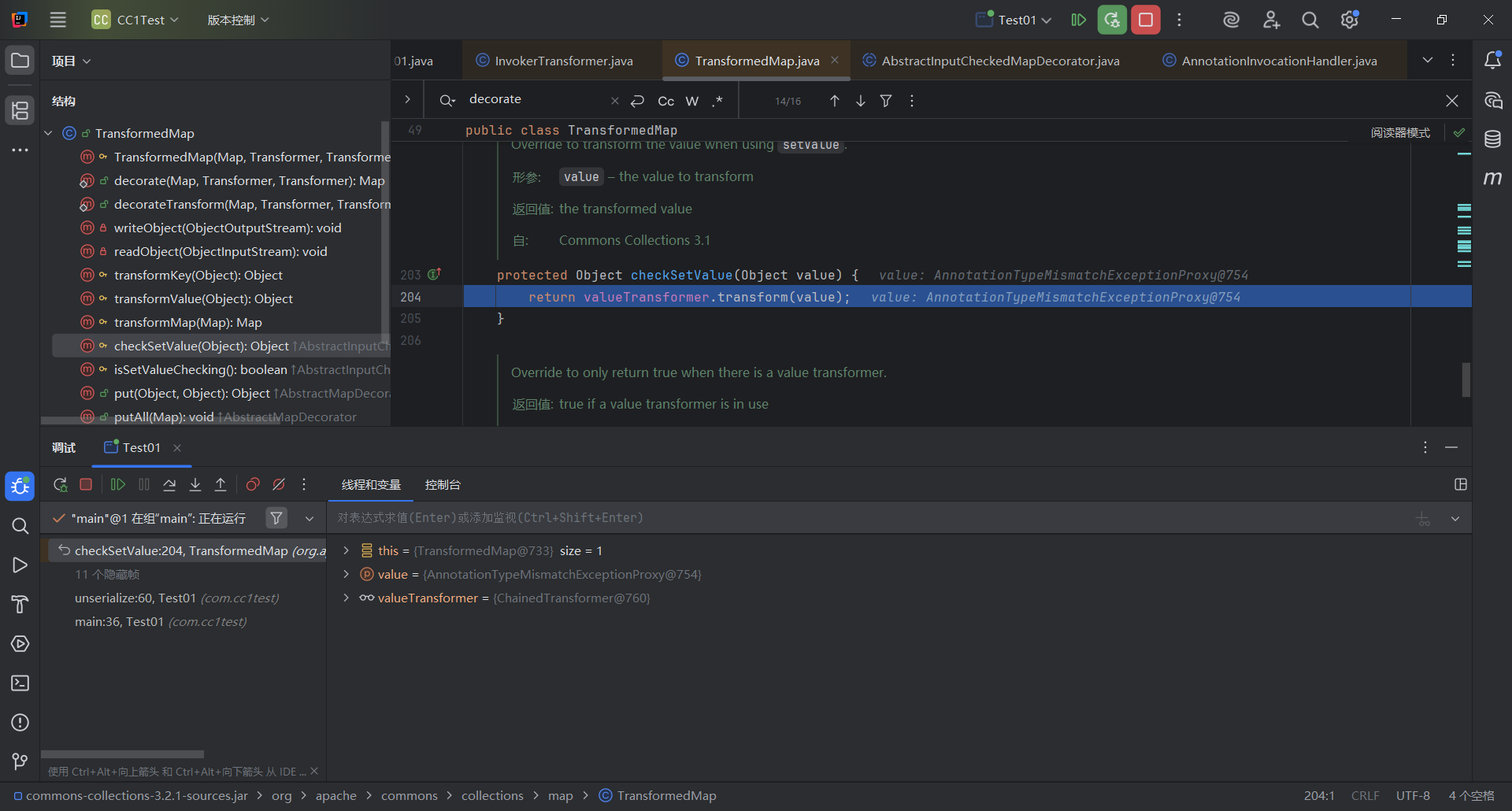1512x811 pixels.
Task: Open the Project tool window
Action: [x=20, y=61]
